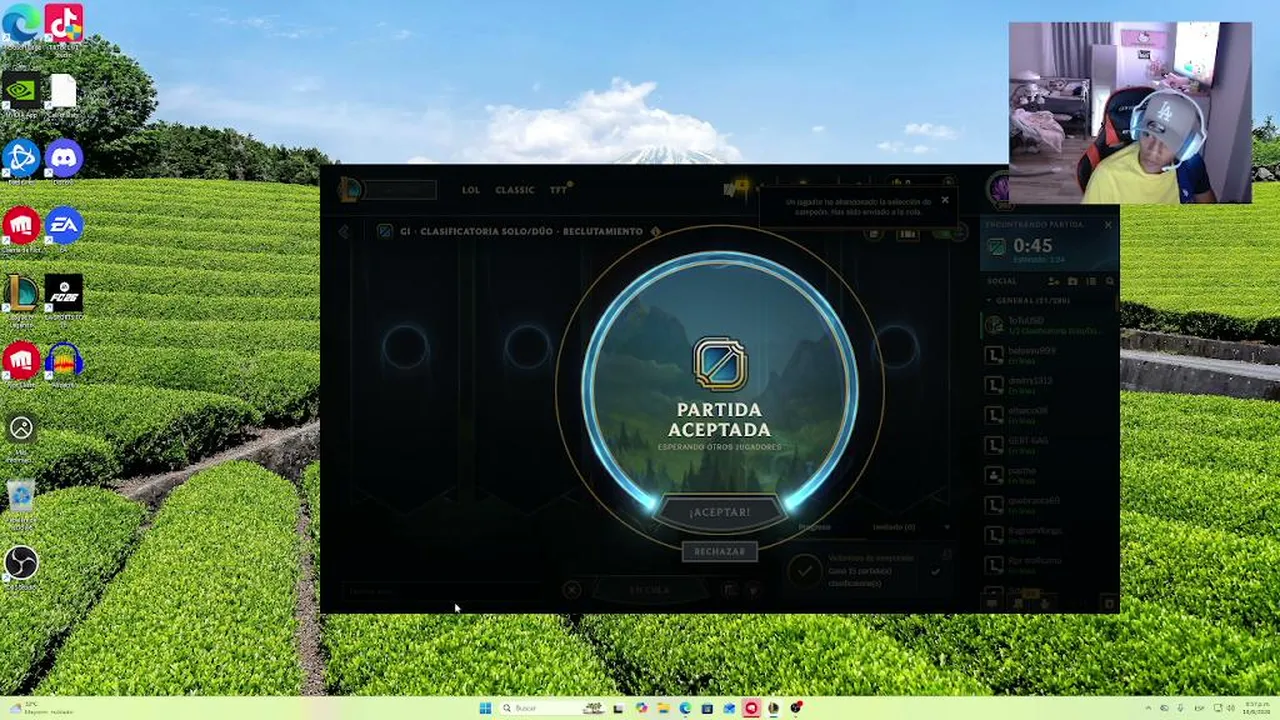The width and height of the screenshot is (1280, 720).
Task: Launch the Discord desktop shortcut
Action: pyautogui.click(x=63, y=160)
